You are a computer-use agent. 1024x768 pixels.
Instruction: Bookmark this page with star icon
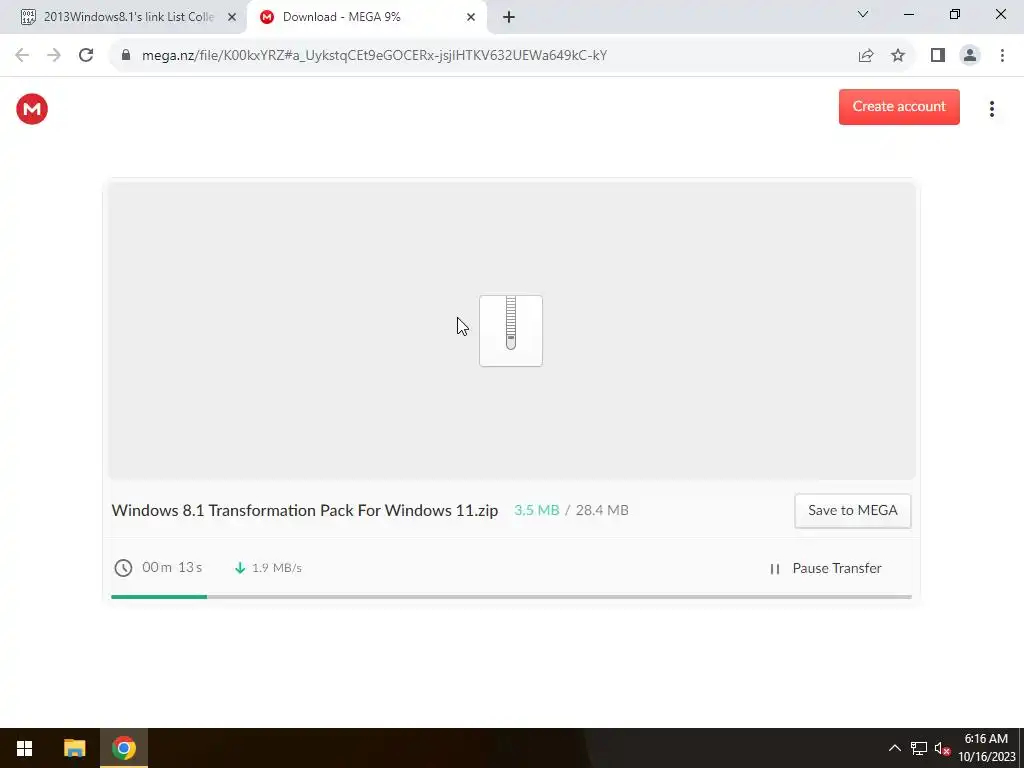point(898,56)
